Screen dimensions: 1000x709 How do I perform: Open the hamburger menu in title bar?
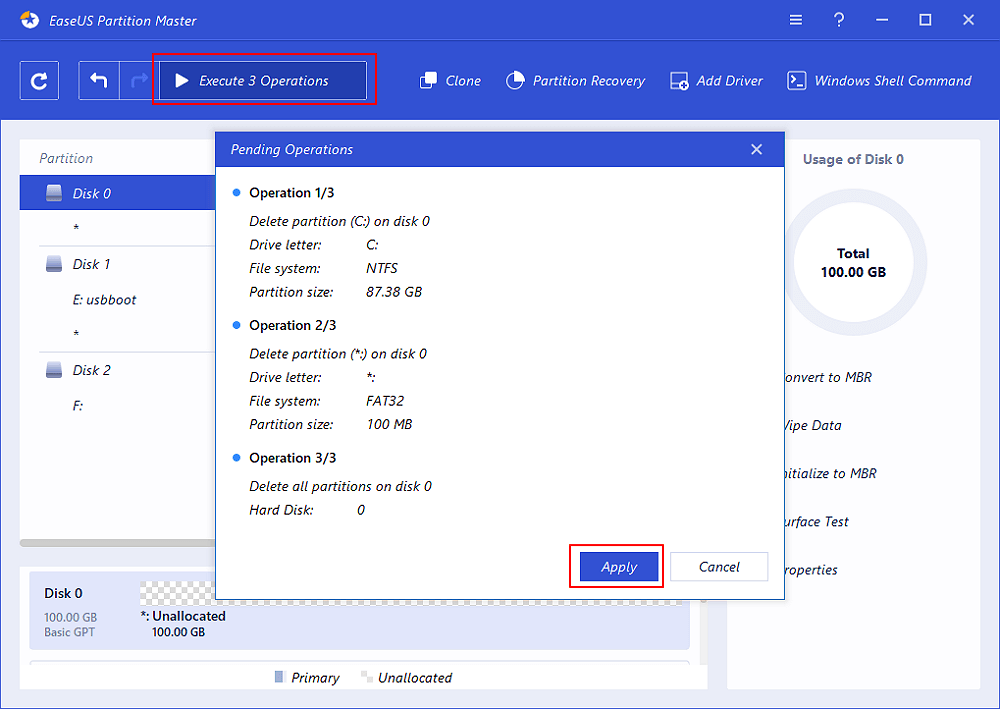[796, 20]
